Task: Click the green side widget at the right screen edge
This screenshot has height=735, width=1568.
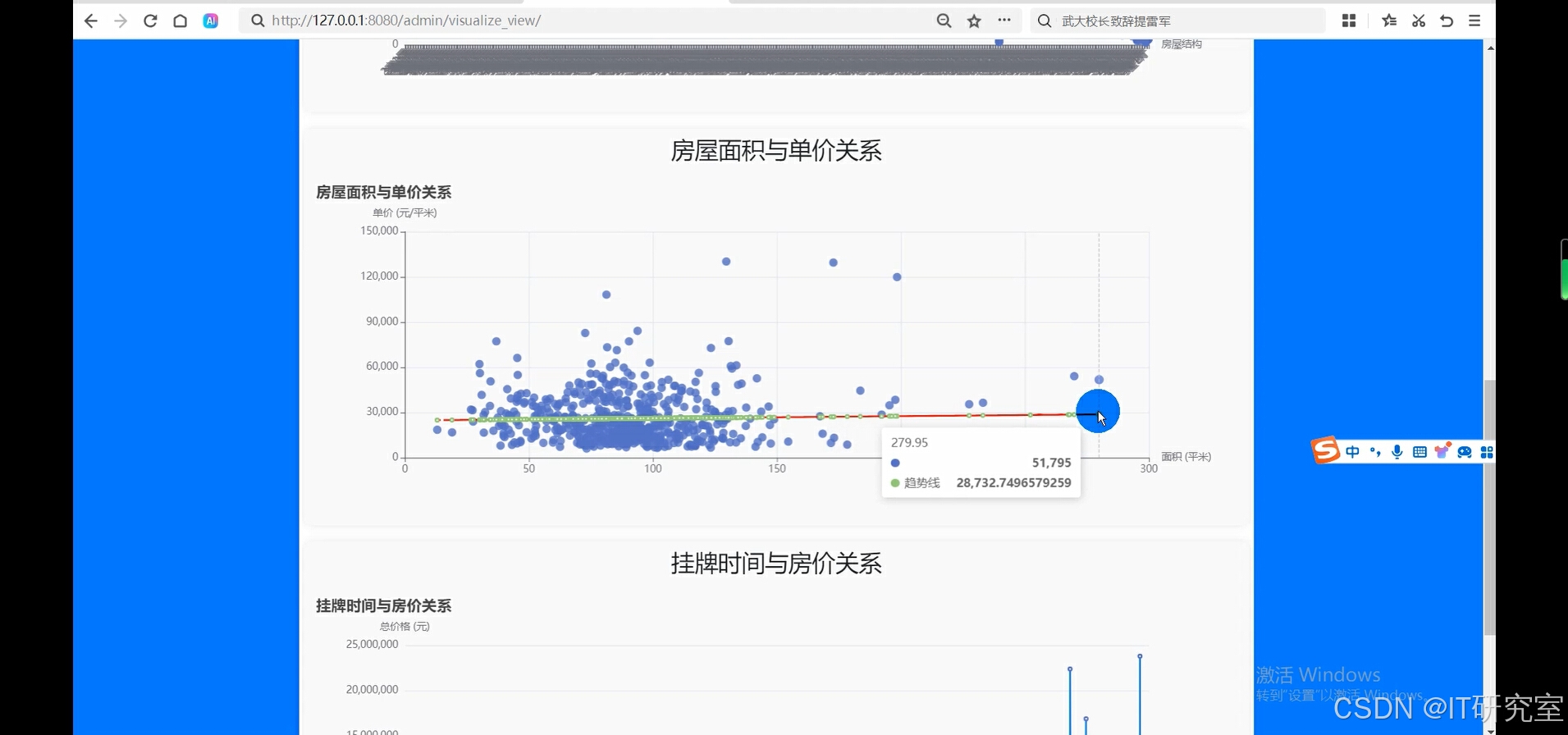Action: [x=1564, y=270]
